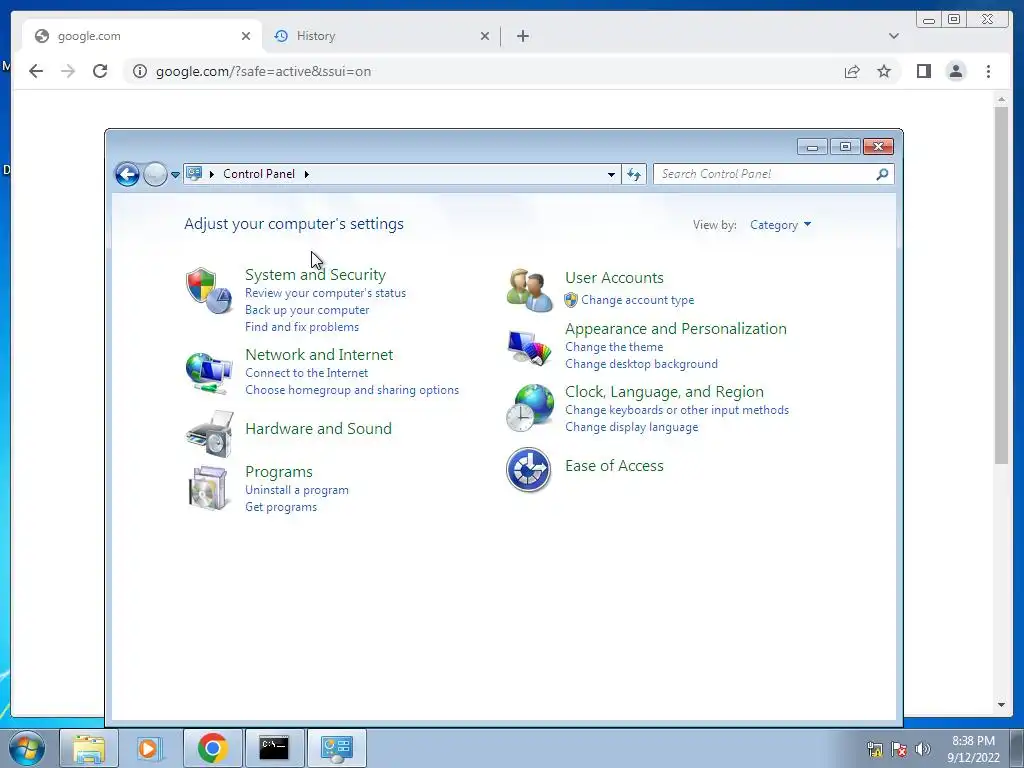Expand breadcrumb arrow after Control Panel

[x=307, y=174]
